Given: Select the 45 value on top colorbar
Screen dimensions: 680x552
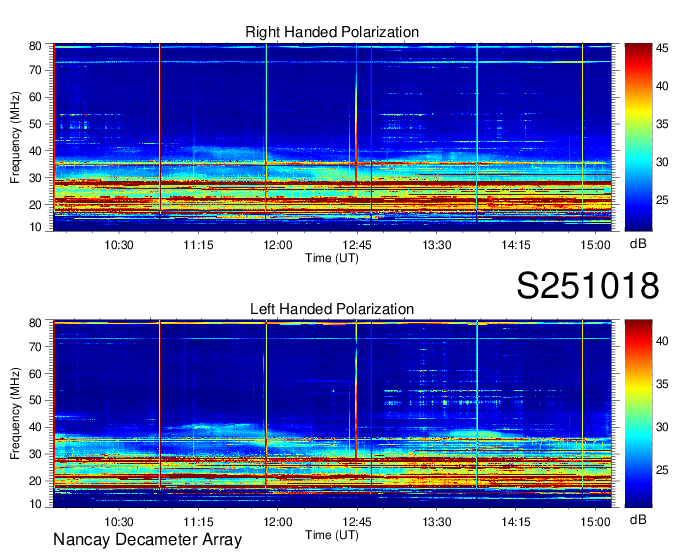Looking at the screenshot, I should click(662, 46).
